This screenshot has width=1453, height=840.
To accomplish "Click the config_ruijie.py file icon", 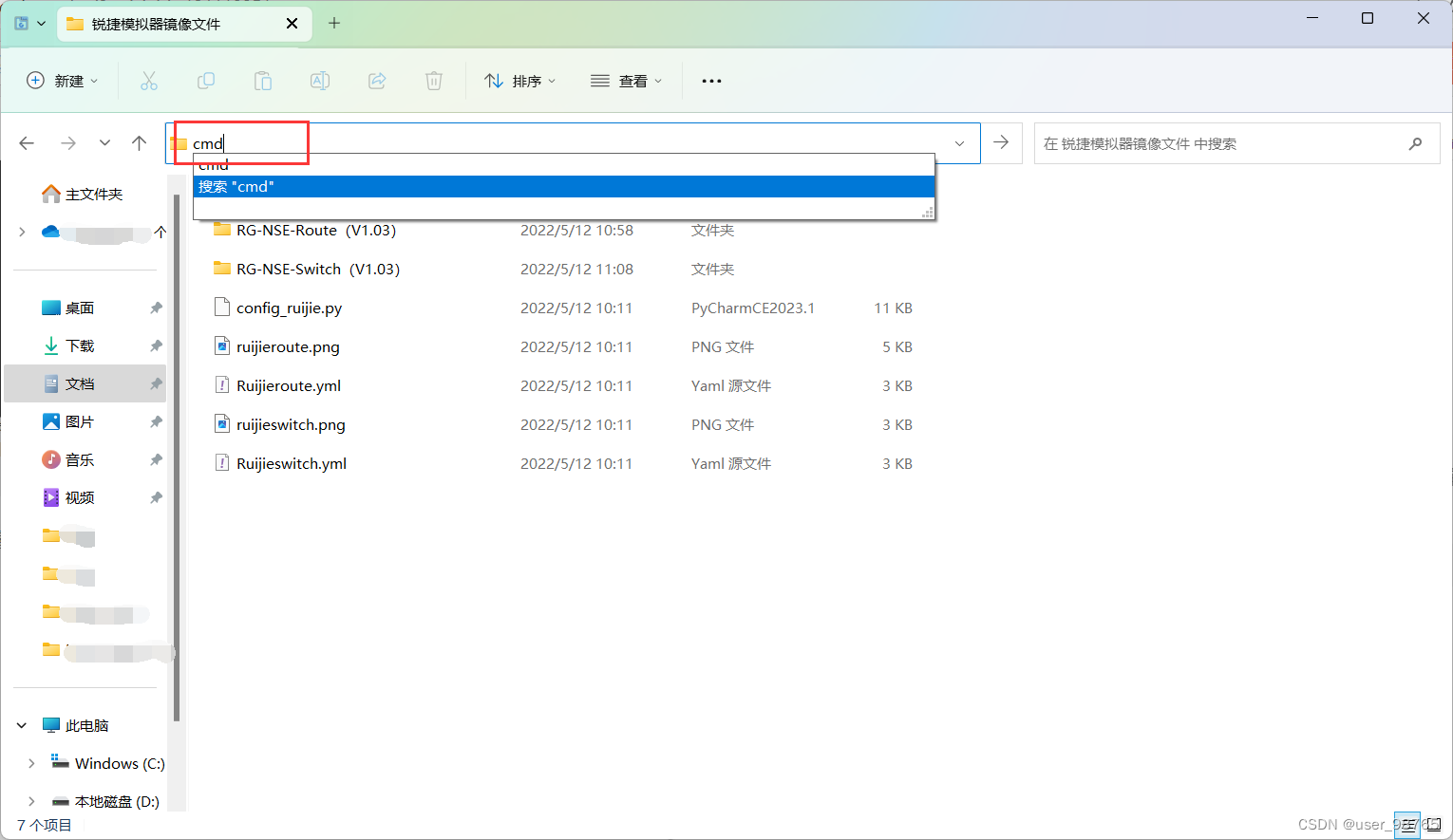I will [222, 308].
